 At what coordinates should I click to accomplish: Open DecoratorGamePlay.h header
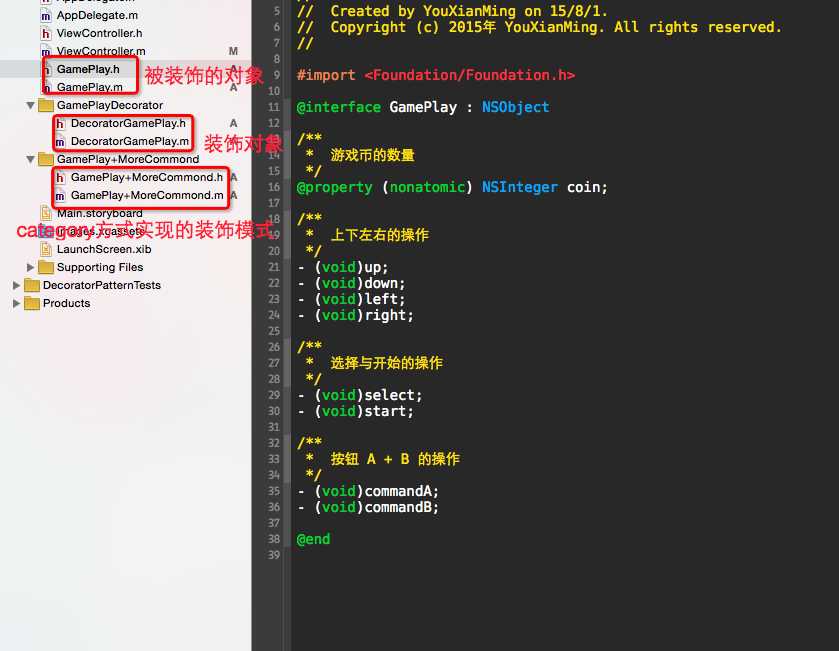(128, 124)
